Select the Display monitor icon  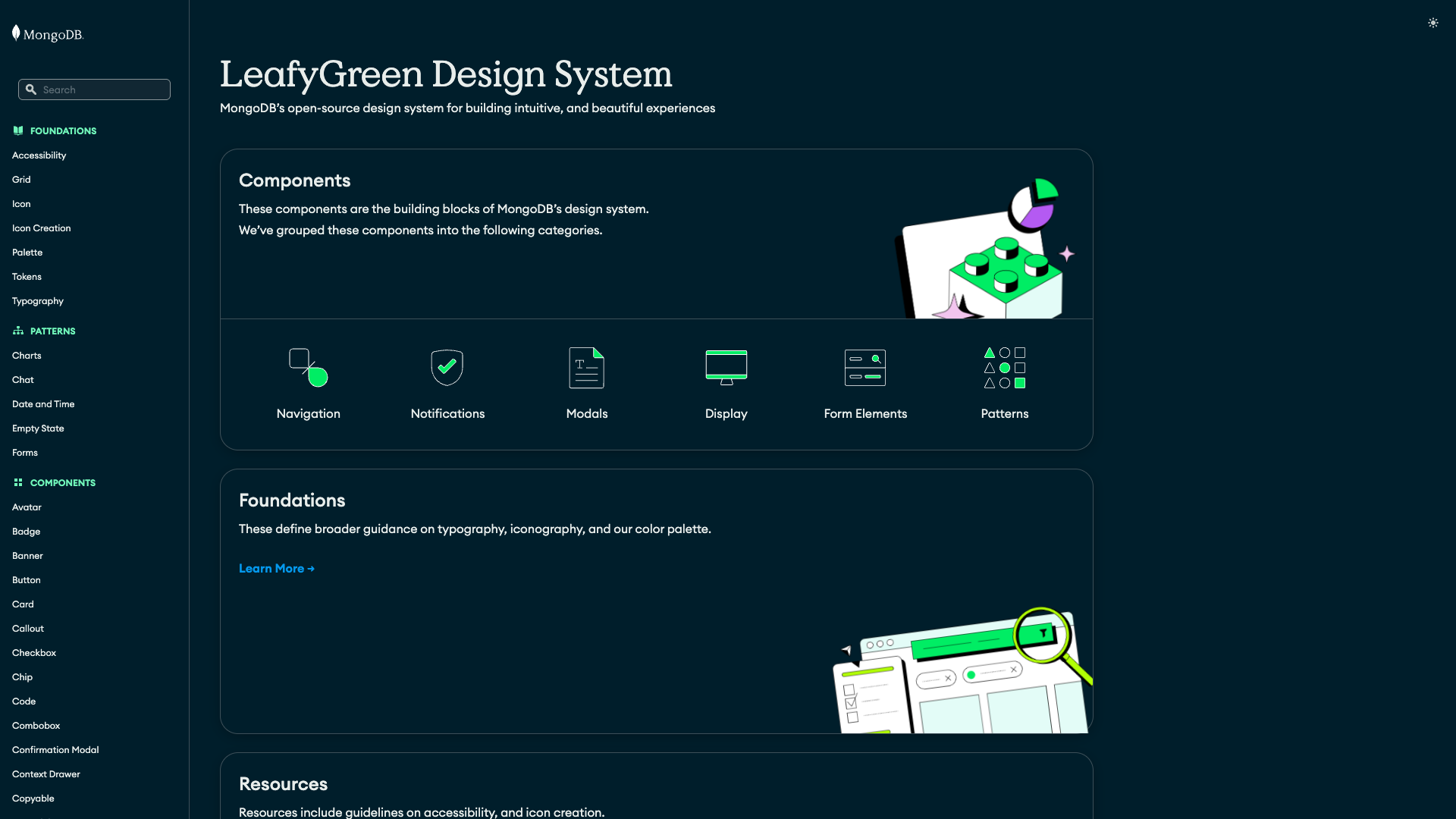[726, 368]
